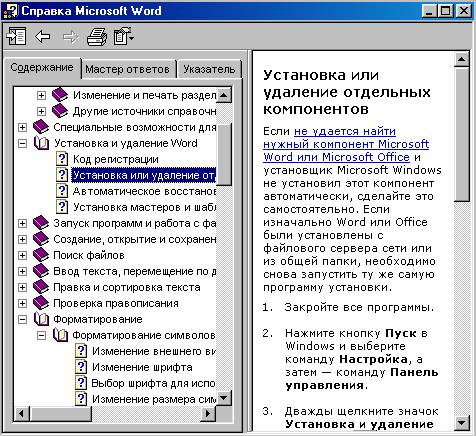Maximize the Справка Microsoft Word window
Screen dimensions: 476x436
coord(446,11)
